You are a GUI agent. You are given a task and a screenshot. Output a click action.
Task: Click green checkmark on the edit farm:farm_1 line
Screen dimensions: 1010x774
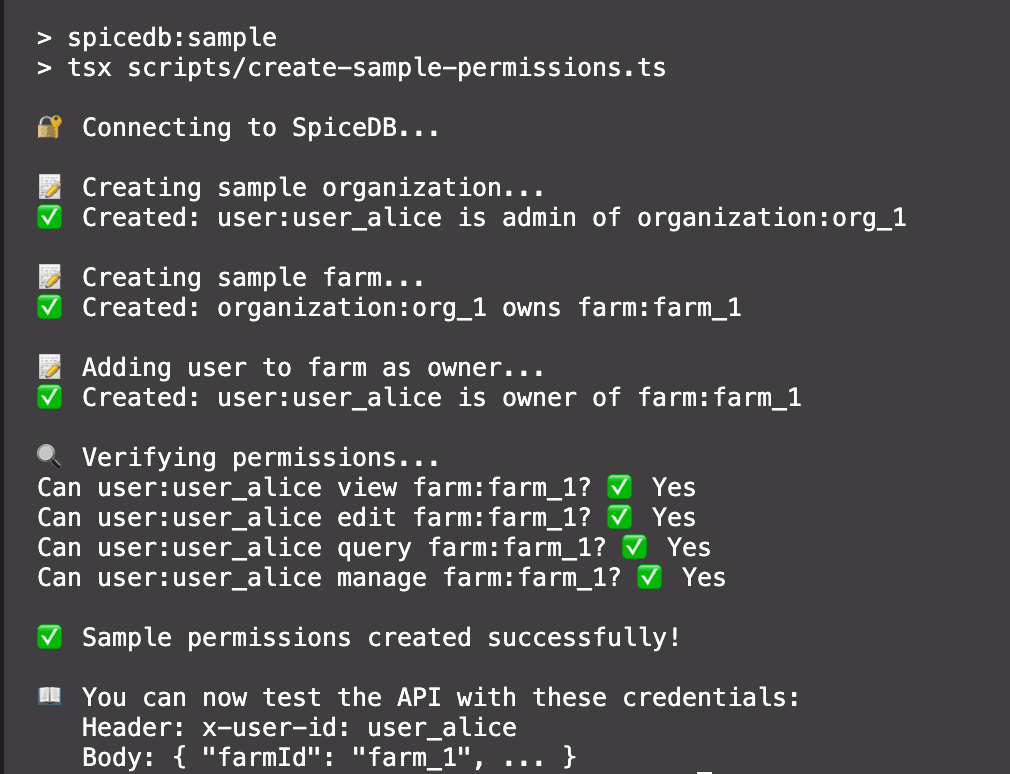pos(620,517)
